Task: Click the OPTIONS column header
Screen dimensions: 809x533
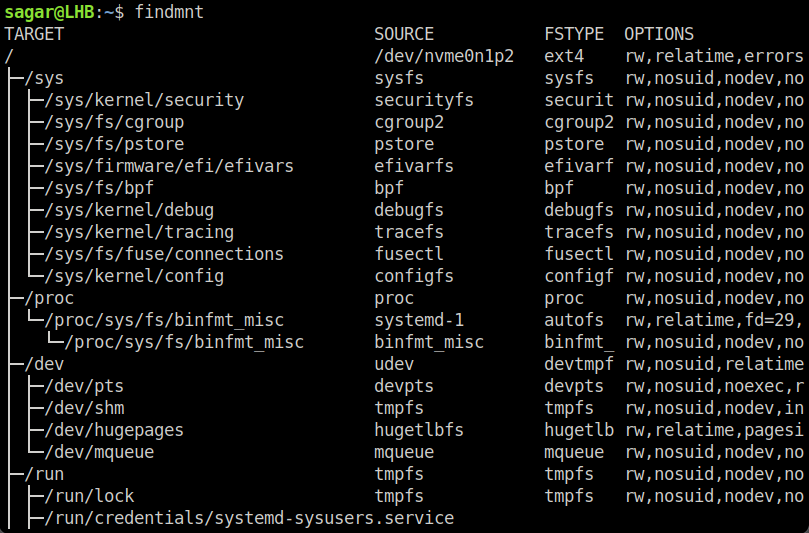Action: coord(659,34)
